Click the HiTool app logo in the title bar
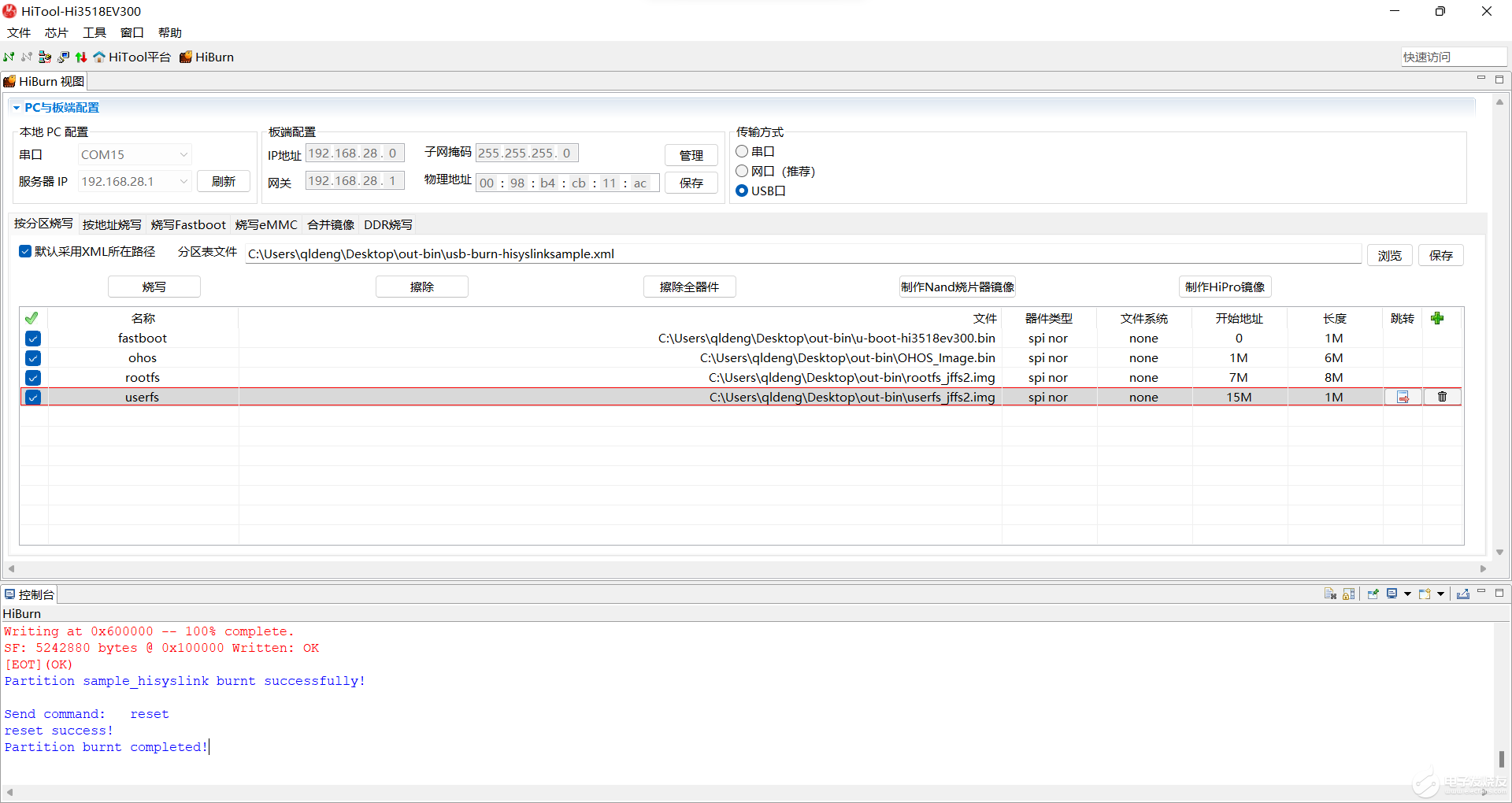This screenshot has height=803, width=1512. pyautogui.click(x=9, y=11)
